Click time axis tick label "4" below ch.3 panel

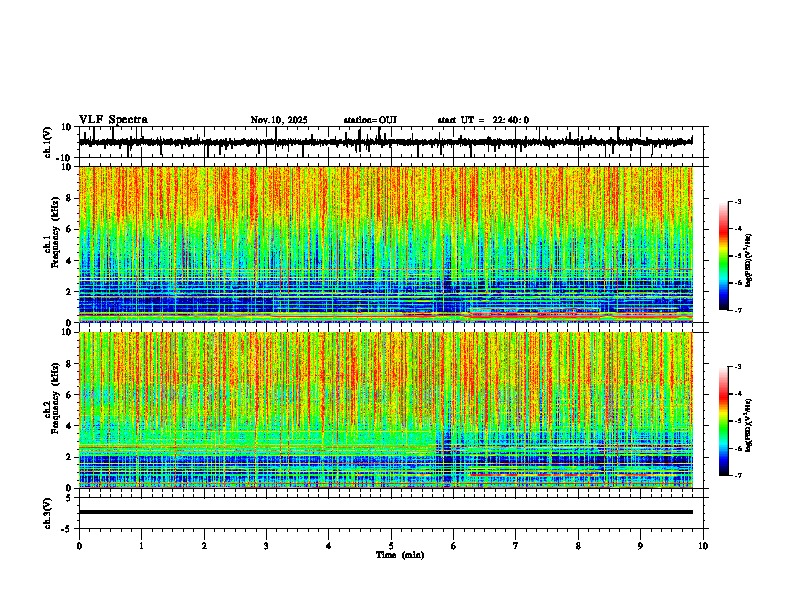[329, 546]
